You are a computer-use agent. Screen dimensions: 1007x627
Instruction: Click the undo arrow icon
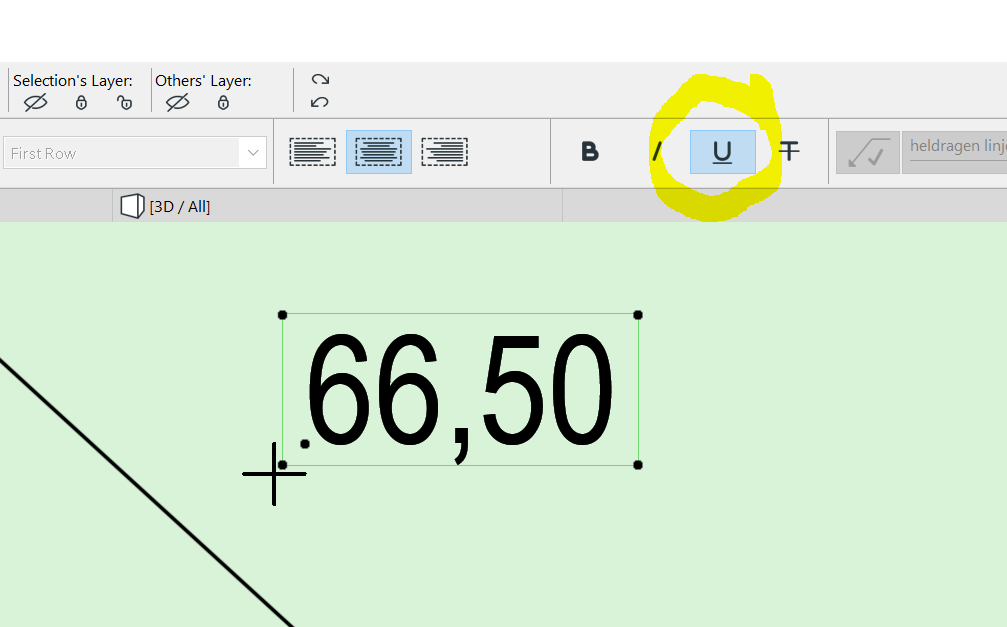[x=320, y=102]
